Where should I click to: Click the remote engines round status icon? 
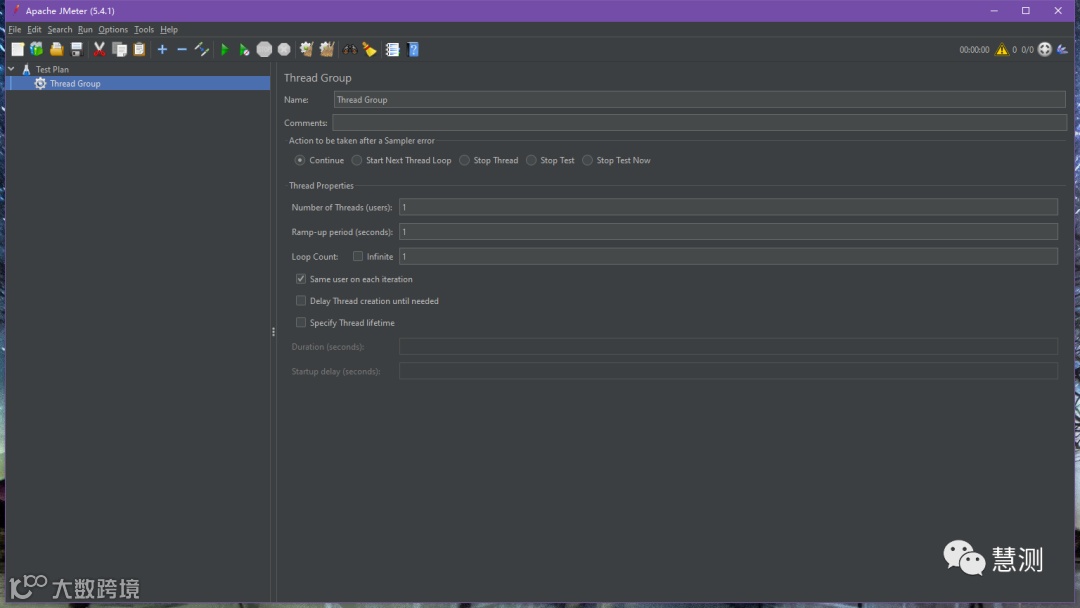pyautogui.click(x=1045, y=49)
